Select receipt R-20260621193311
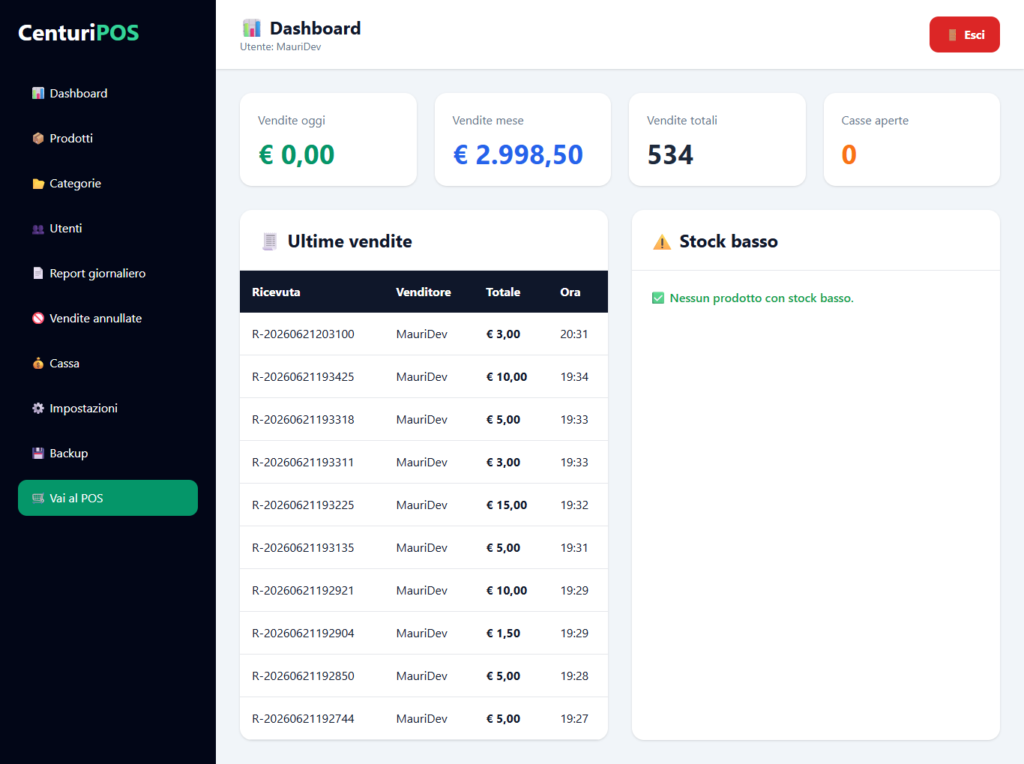 pyautogui.click(x=303, y=462)
